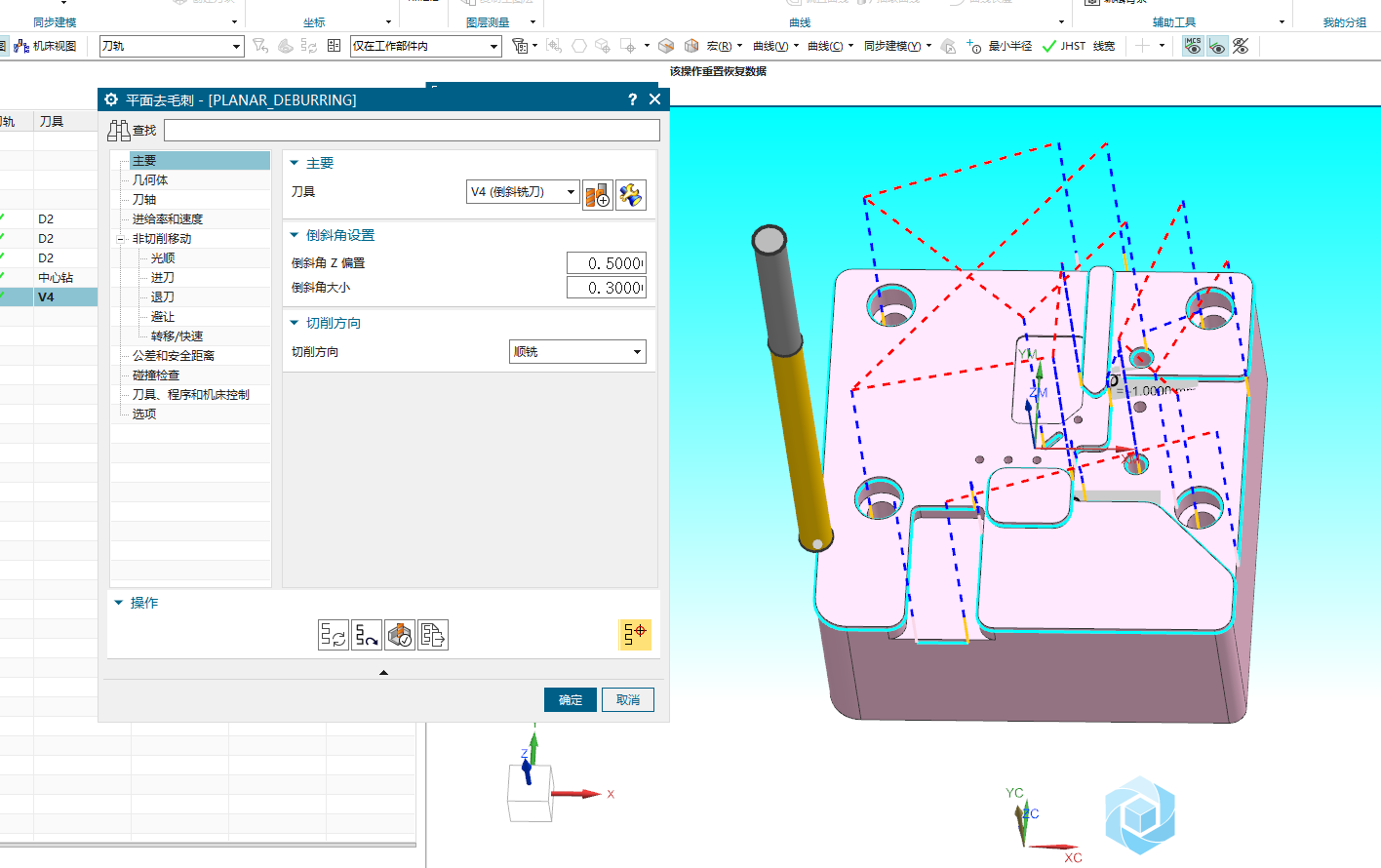Open the 曲线(C) menu

tap(830, 46)
